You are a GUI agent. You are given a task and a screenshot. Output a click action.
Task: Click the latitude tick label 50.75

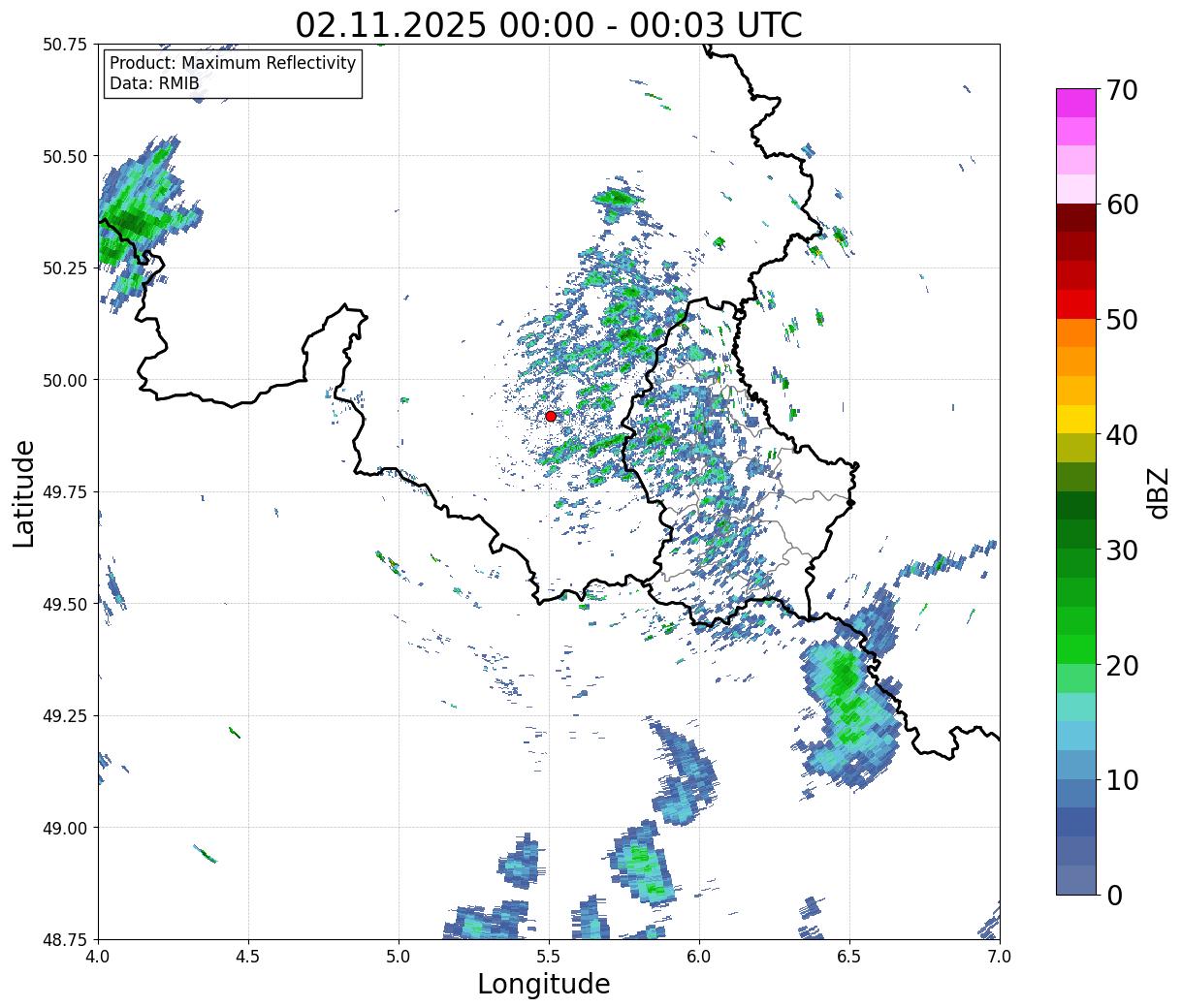tap(65, 45)
